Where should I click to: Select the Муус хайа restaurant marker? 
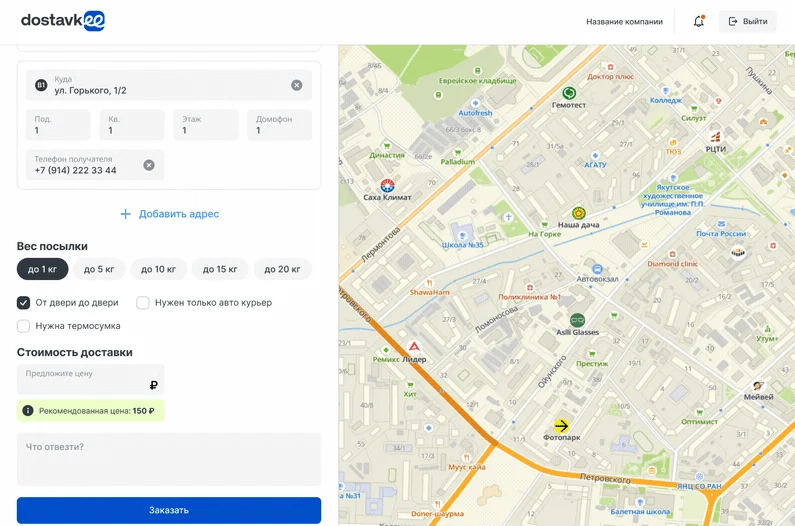466,458
